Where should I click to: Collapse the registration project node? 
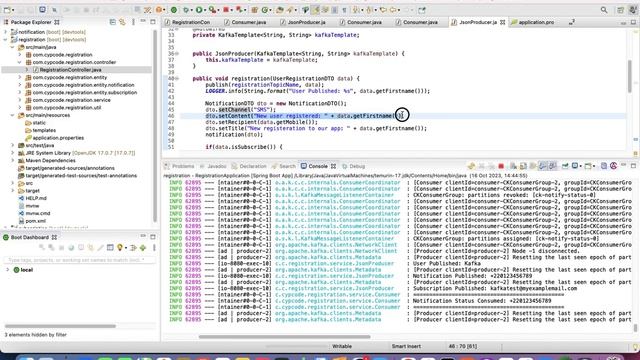5,40
